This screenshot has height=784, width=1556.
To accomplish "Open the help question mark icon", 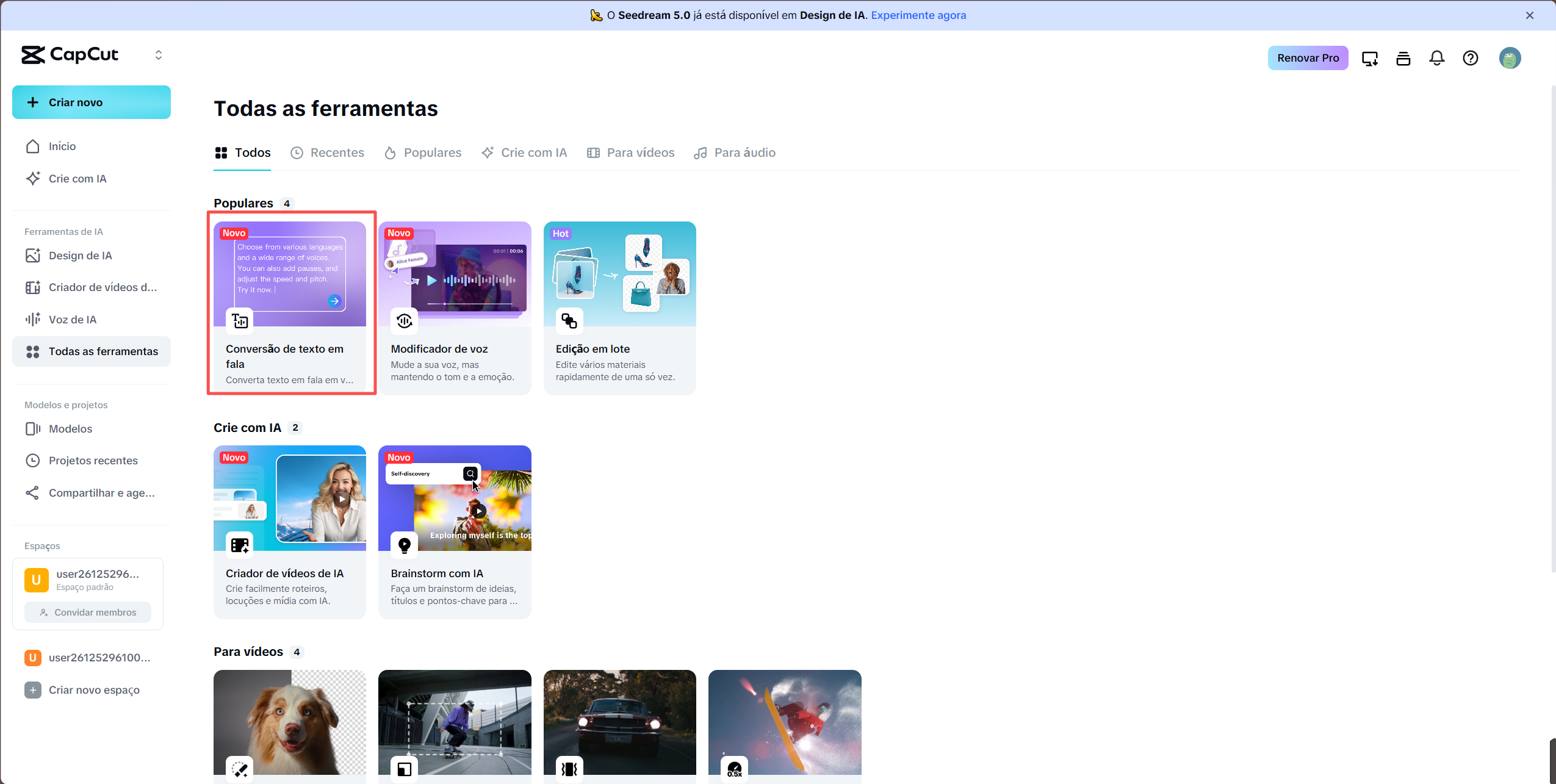I will click(x=1471, y=58).
